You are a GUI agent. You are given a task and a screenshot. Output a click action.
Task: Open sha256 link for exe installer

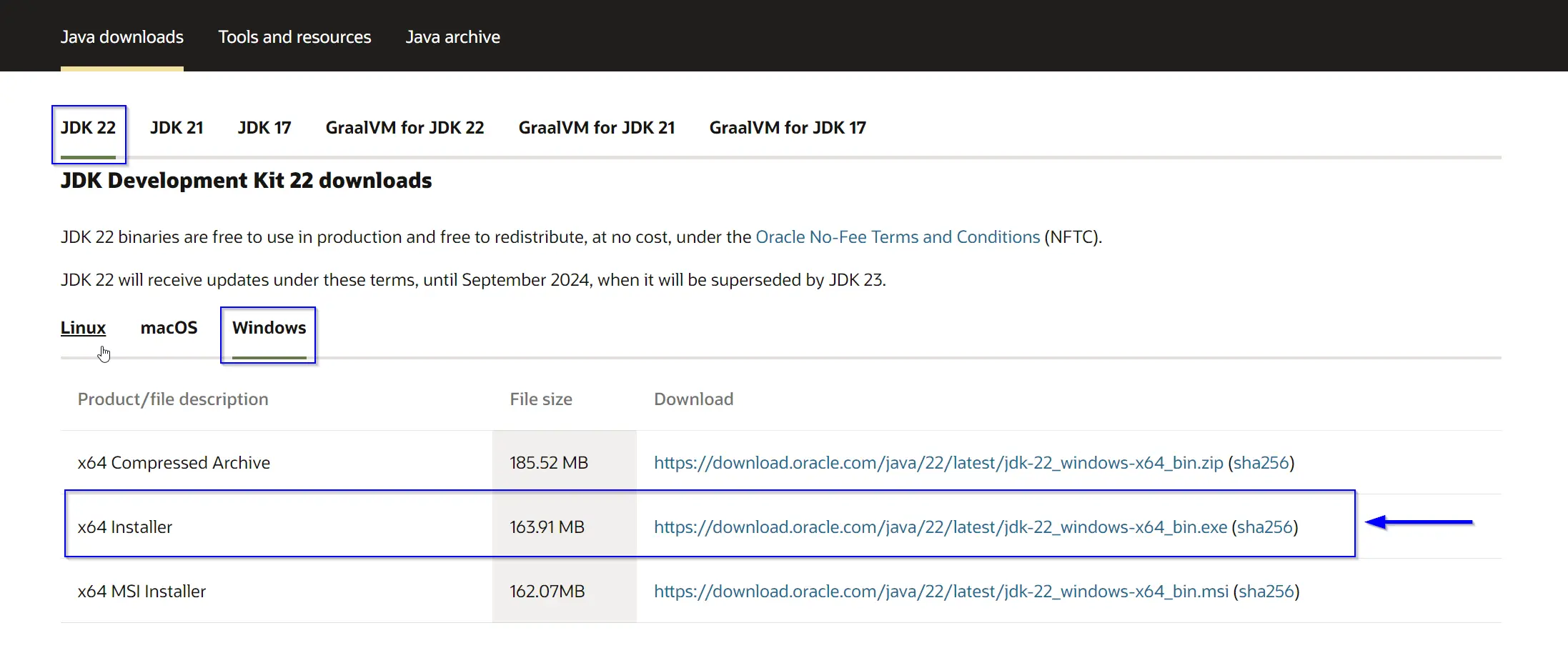[1265, 527]
